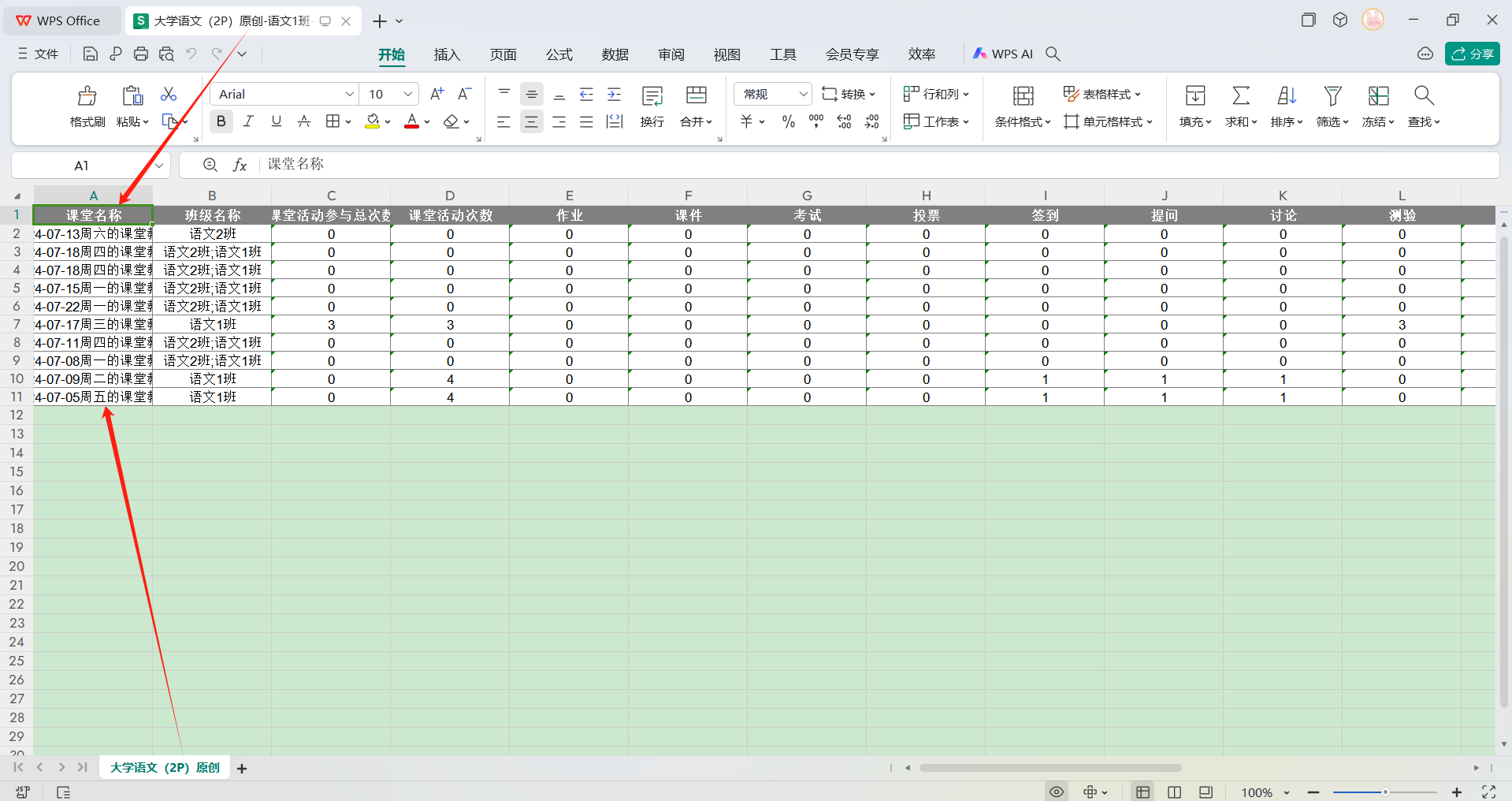This screenshot has width=1512, height=801.
Task: Open the Conditional Formatting (条件格式) icon
Action: [x=1023, y=96]
